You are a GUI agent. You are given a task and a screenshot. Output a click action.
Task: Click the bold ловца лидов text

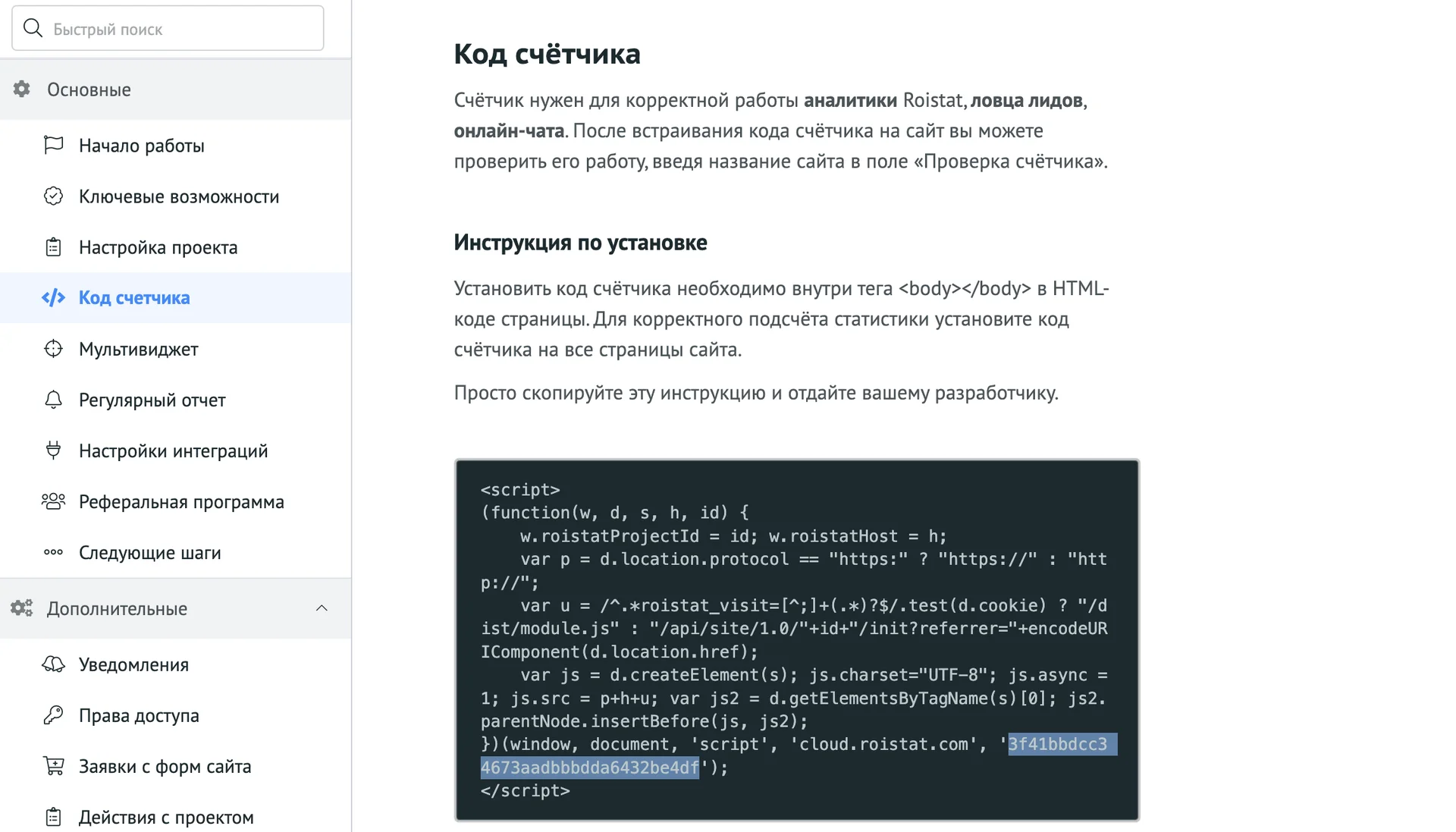pyautogui.click(x=1026, y=100)
